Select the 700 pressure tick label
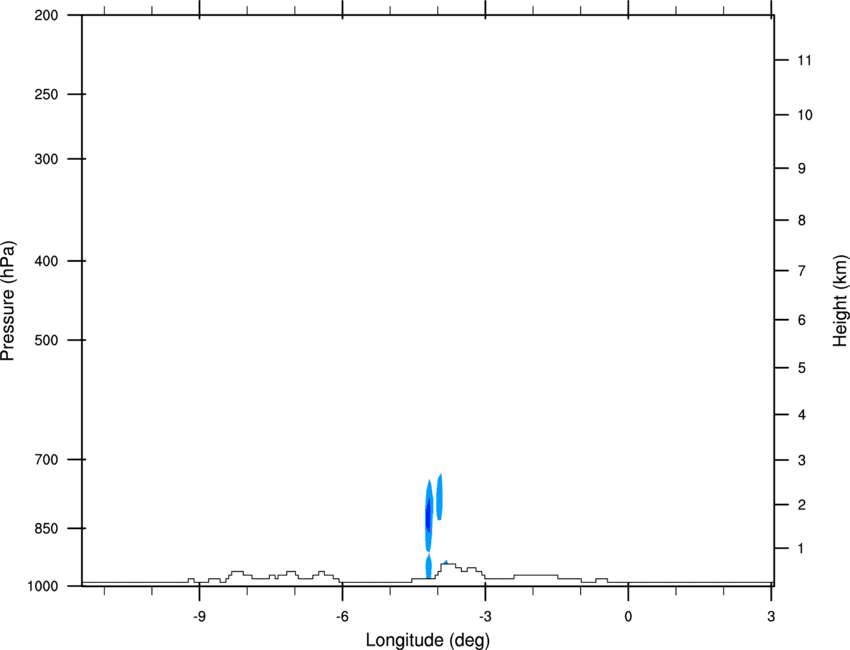Image resolution: width=850 pixels, height=650 pixels. point(46,459)
